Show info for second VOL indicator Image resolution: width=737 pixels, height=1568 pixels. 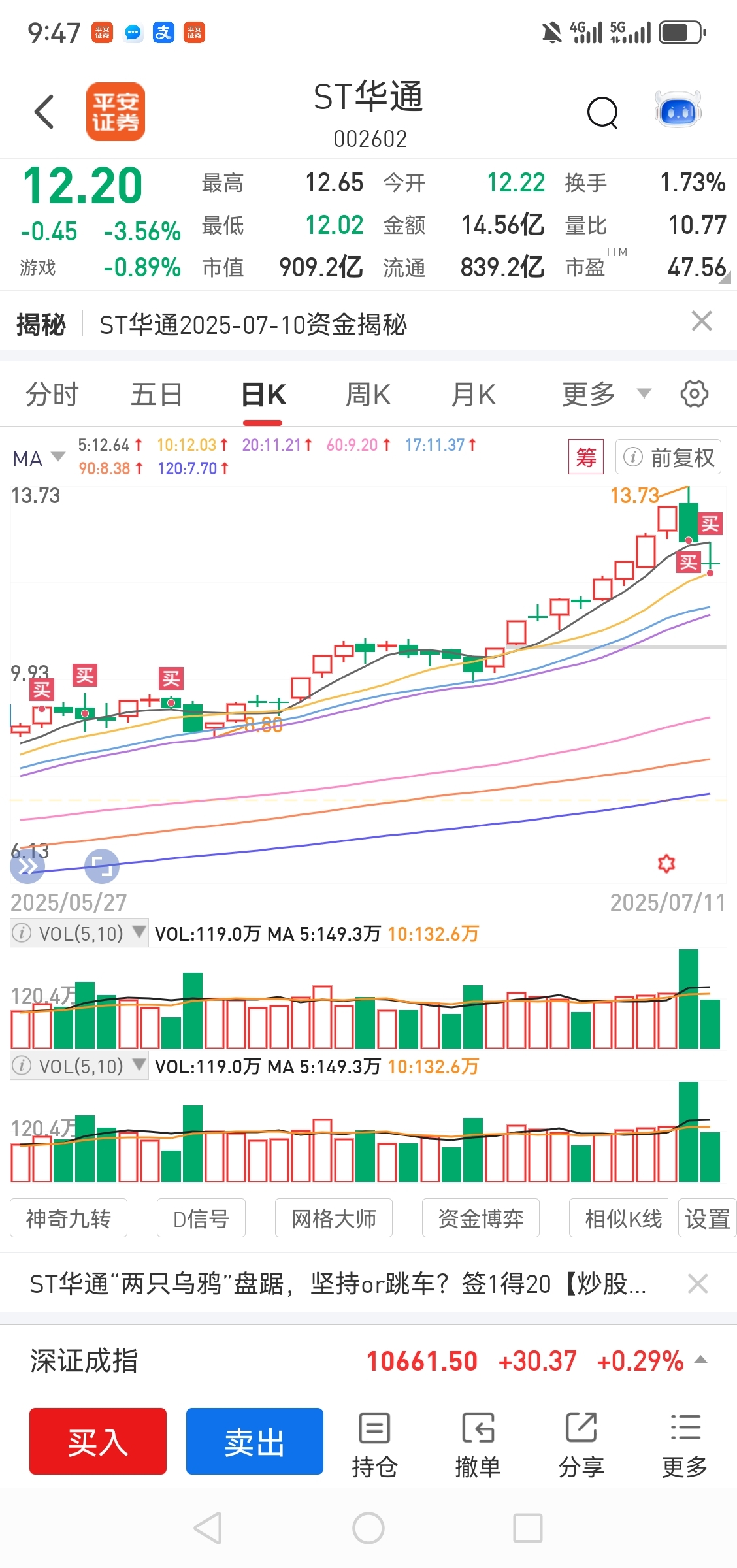tap(22, 1066)
